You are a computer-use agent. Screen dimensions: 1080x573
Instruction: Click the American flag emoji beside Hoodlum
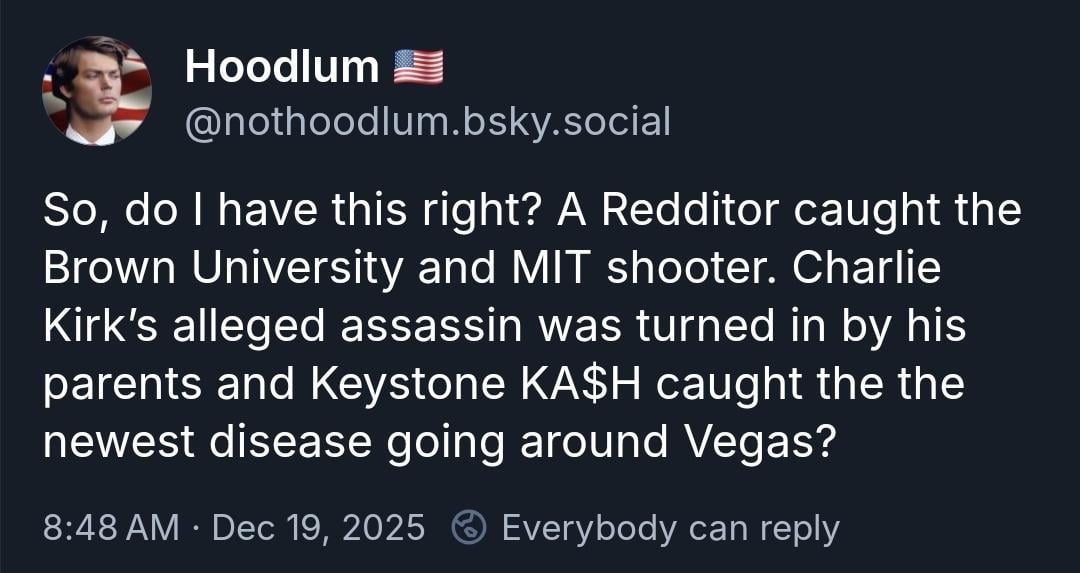click(418, 67)
